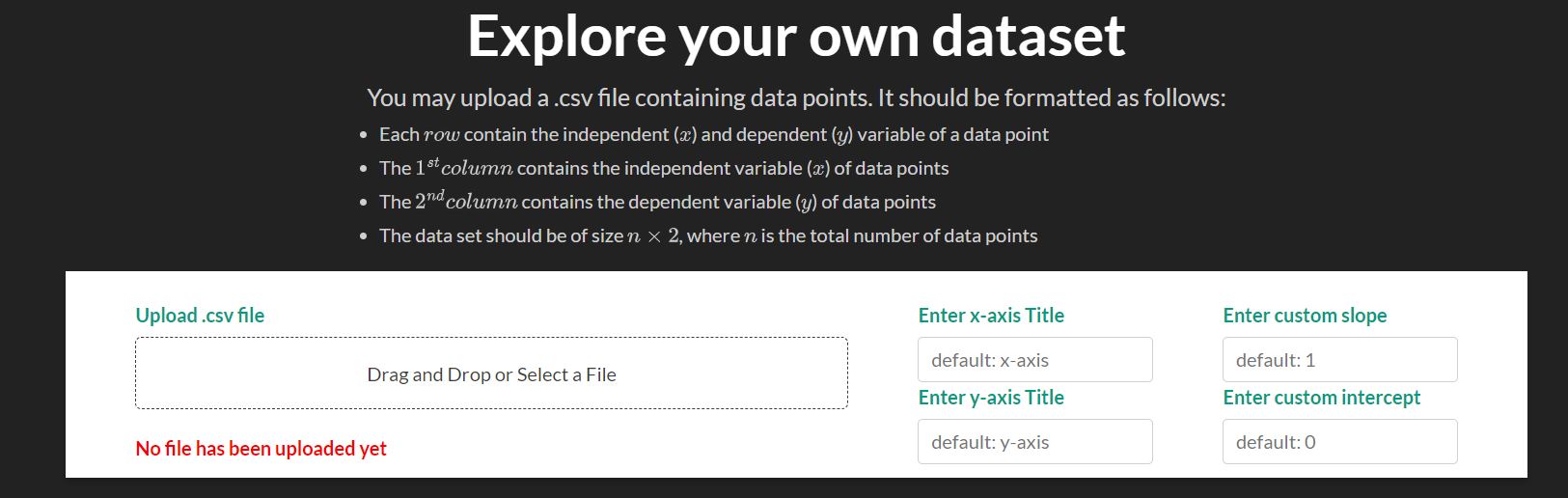Focus the y-axis Title input field
Viewport: 1568px width, 498px height.
pyautogui.click(x=1034, y=442)
